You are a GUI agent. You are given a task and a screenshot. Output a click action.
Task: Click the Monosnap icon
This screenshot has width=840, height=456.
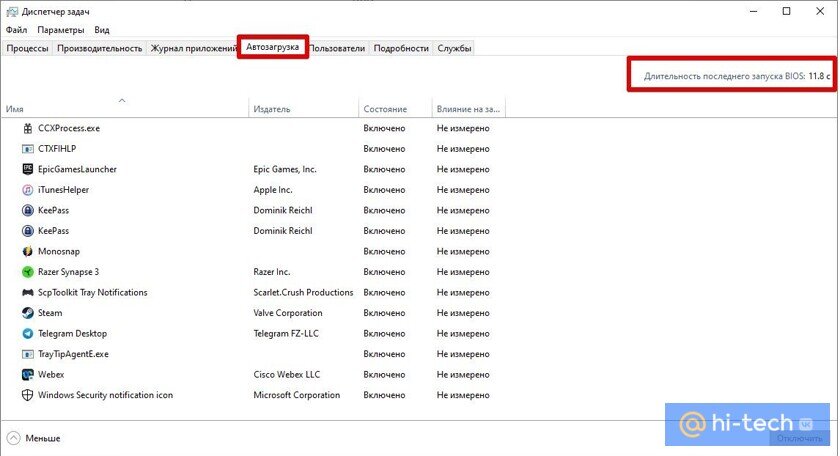point(27,251)
